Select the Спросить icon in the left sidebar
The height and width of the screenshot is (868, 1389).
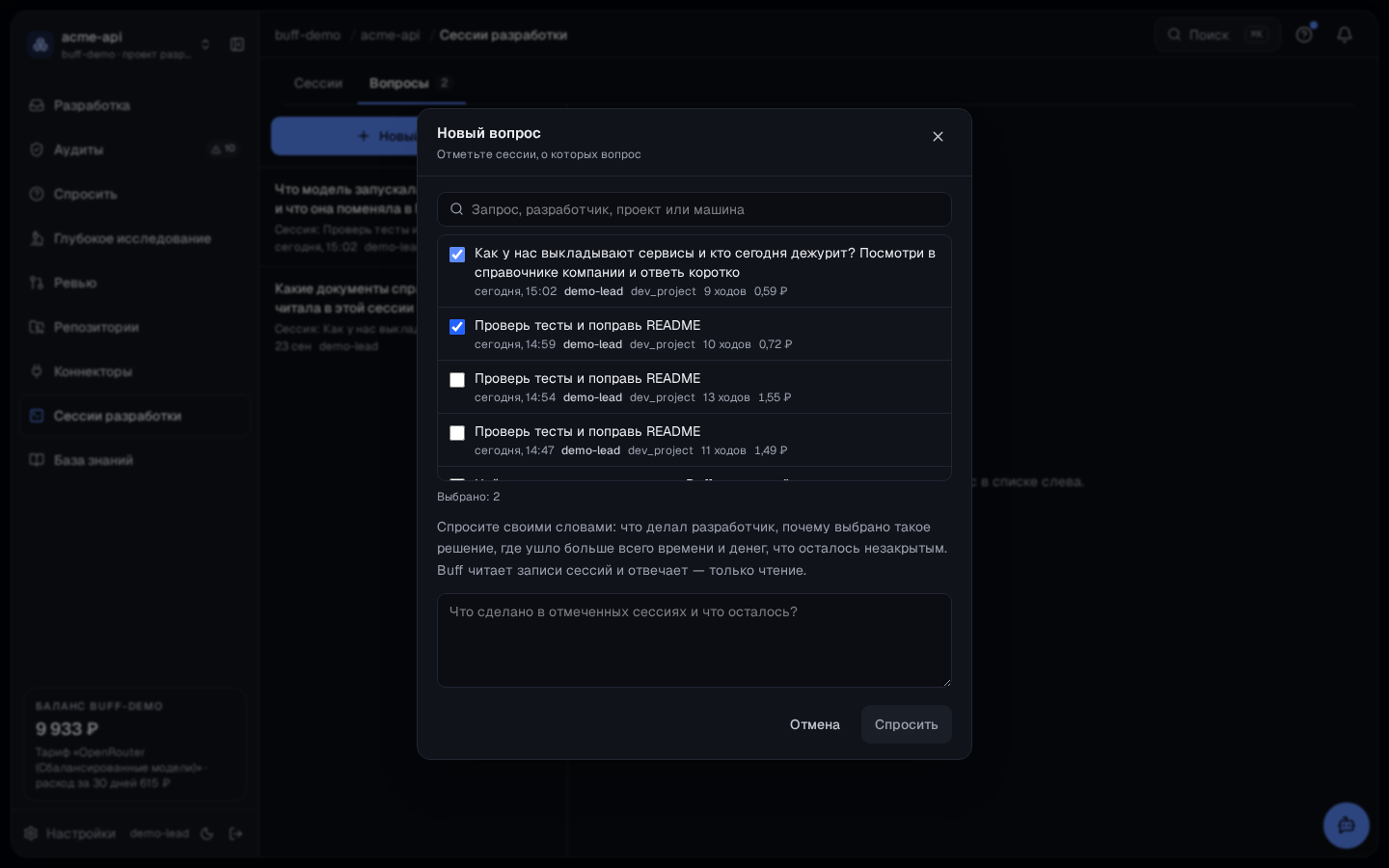(x=37, y=194)
